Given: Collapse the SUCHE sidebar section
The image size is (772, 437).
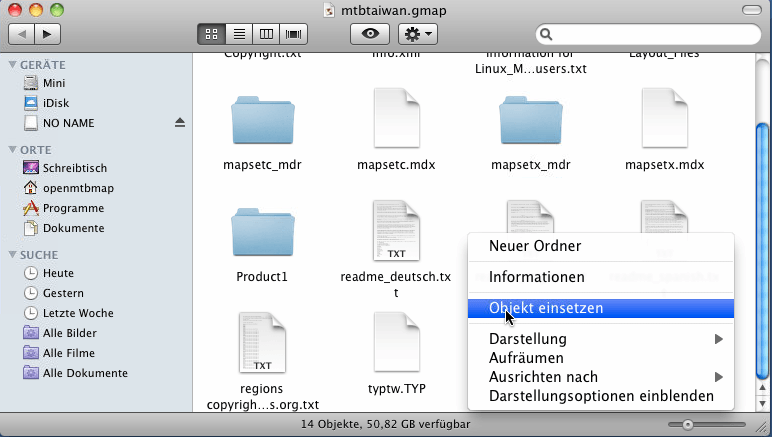Looking at the screenshot, I should [13, 254].
